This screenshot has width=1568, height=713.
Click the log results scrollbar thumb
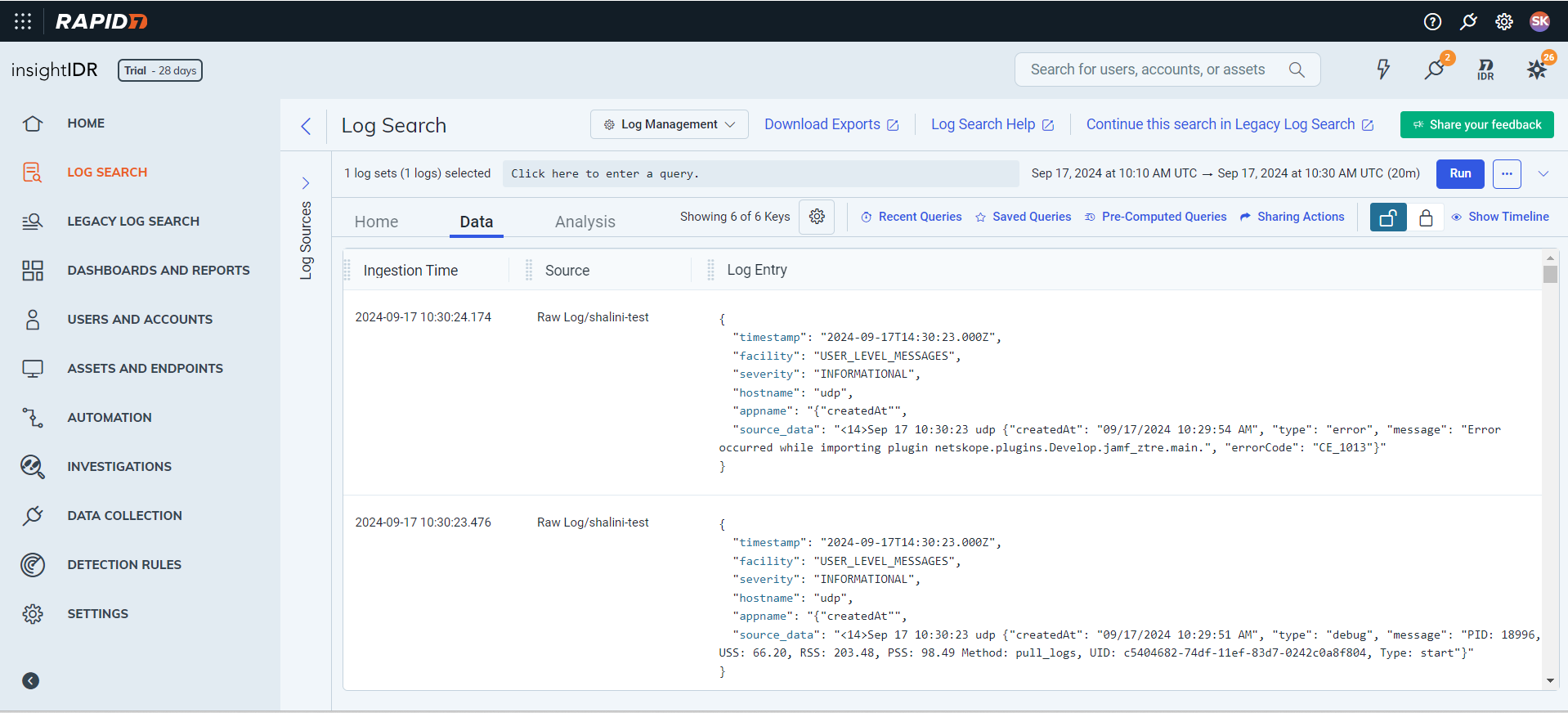point(1550,274)
